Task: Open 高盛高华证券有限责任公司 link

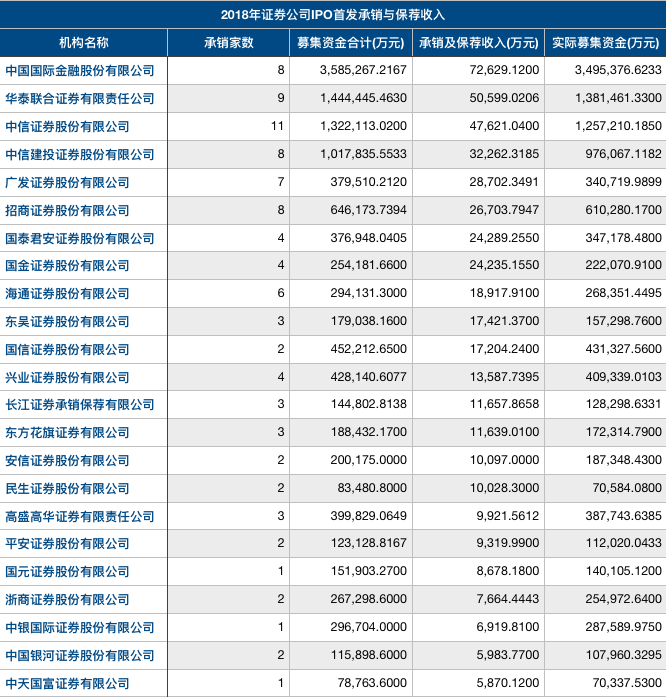Action: [80, 517]
